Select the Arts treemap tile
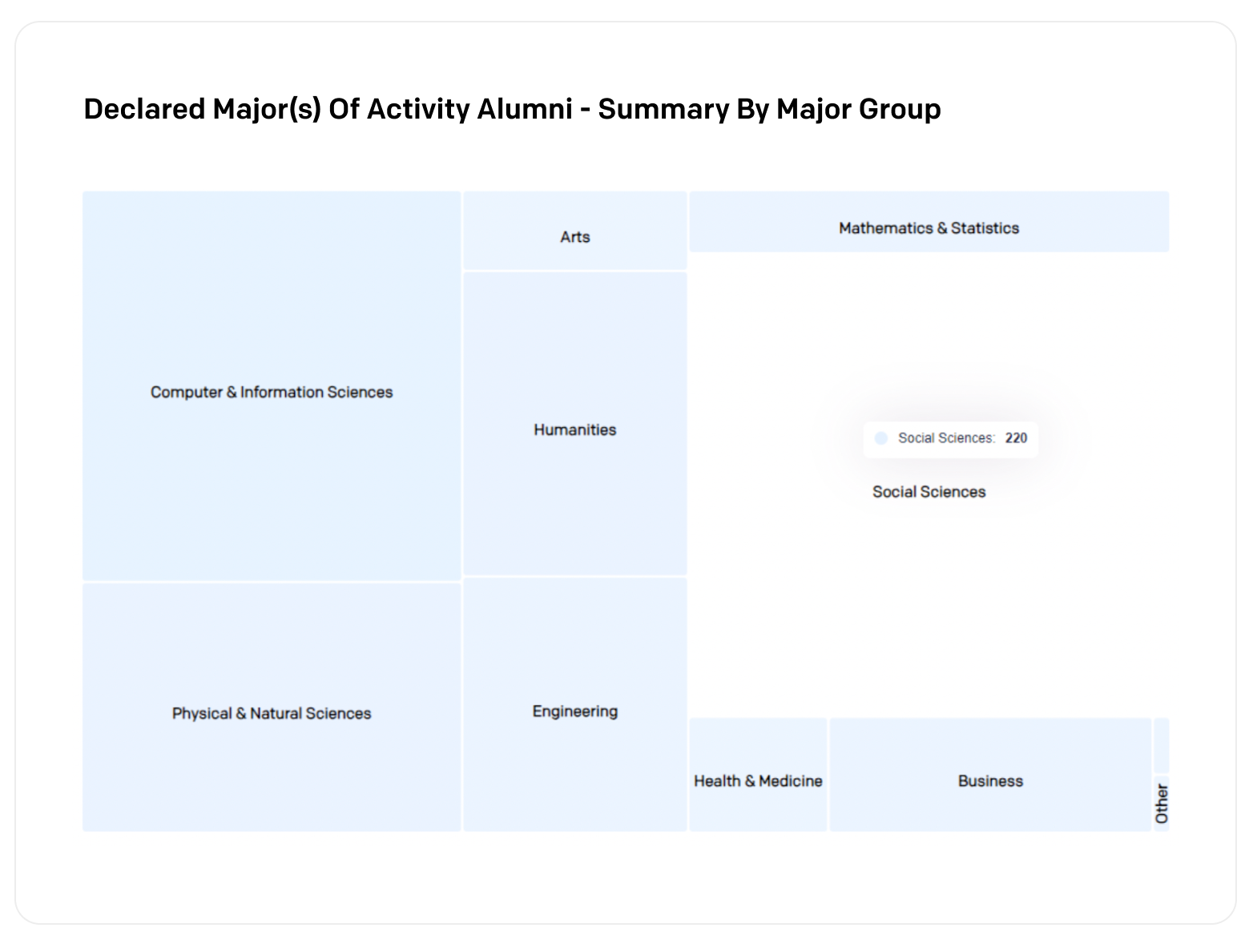 575,230
